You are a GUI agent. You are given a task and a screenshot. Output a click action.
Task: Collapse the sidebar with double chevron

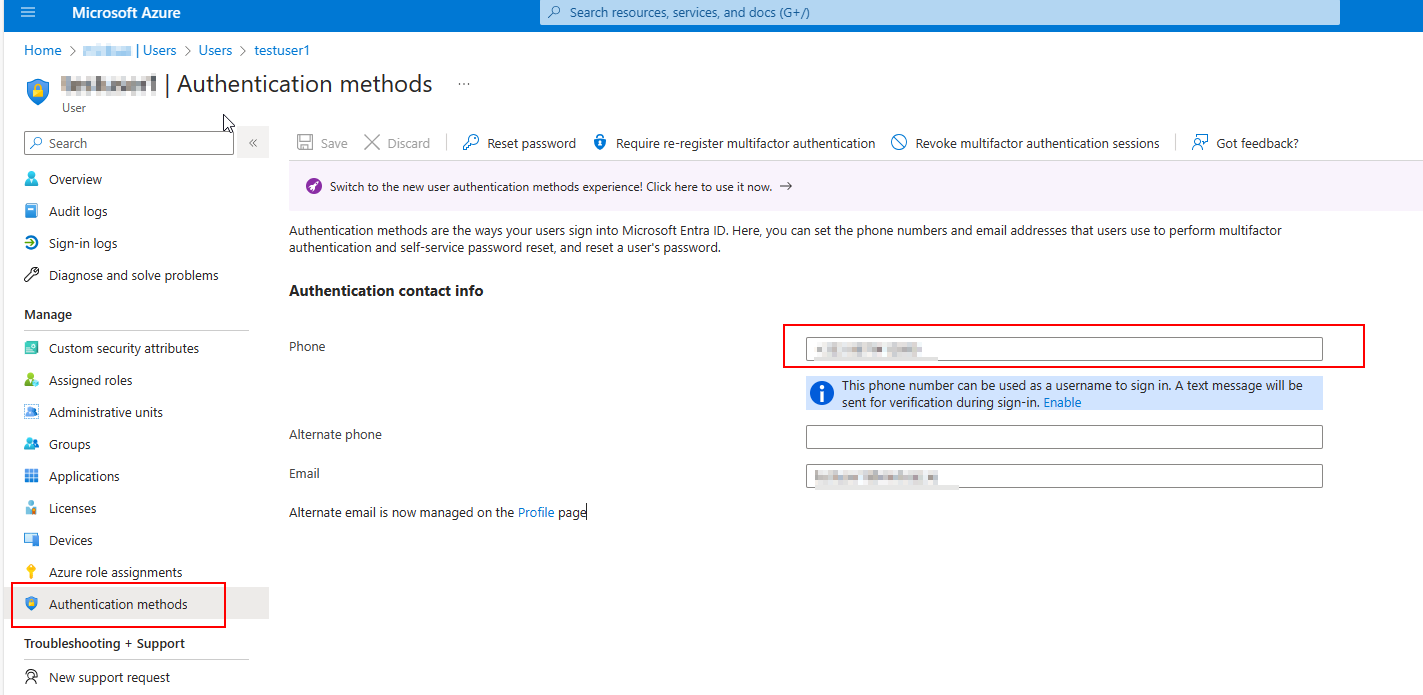[253, 143]
